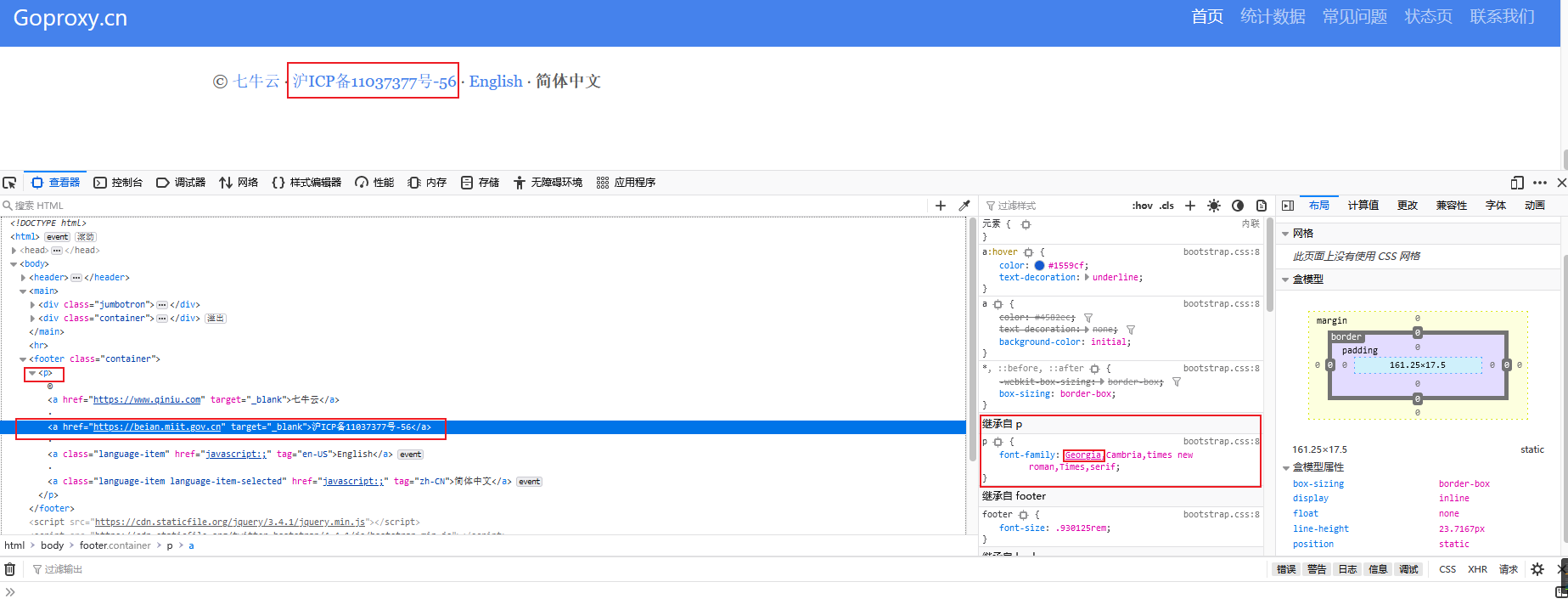Click the eyedropper color picker icon
Viewport: 1568px width, 610px height.
pyautogui.click(x=964, y=206)
